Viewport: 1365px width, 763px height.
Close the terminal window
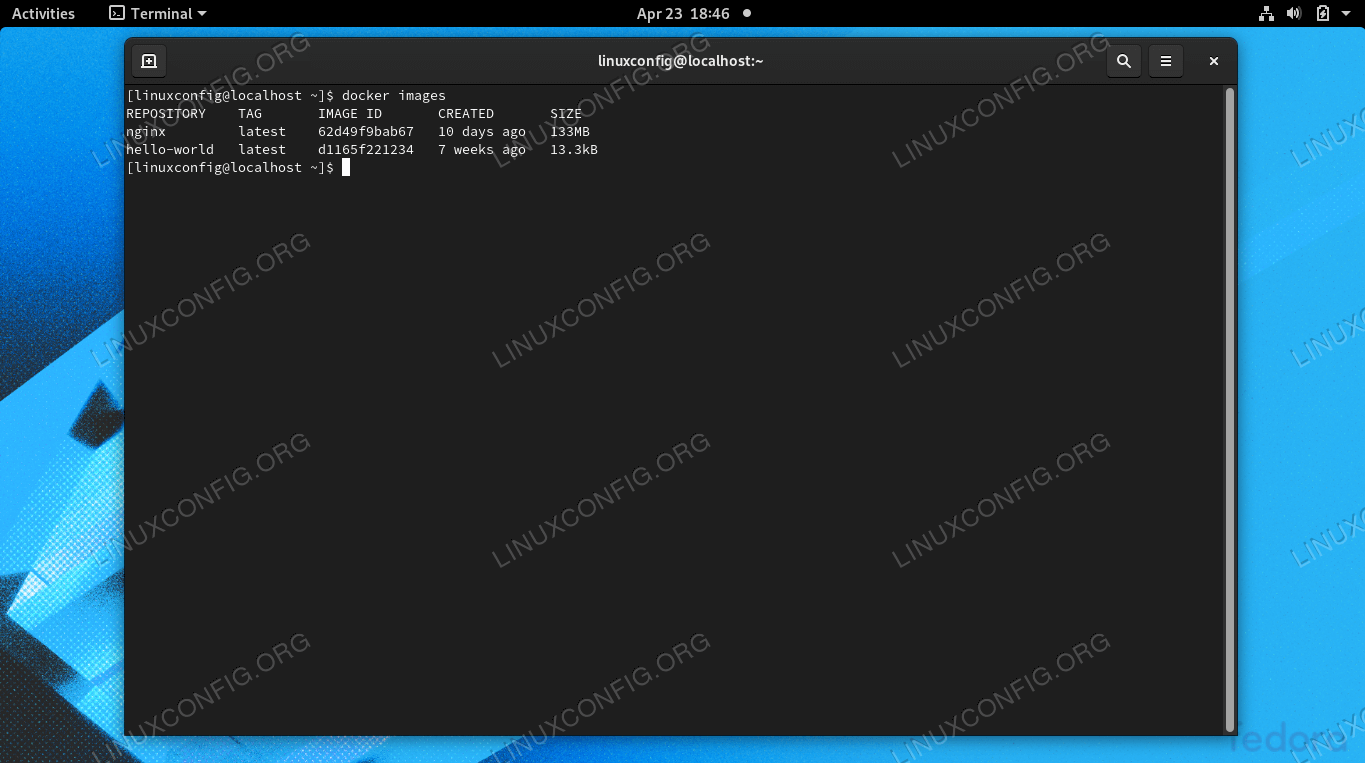click(x=1213, y=61)
